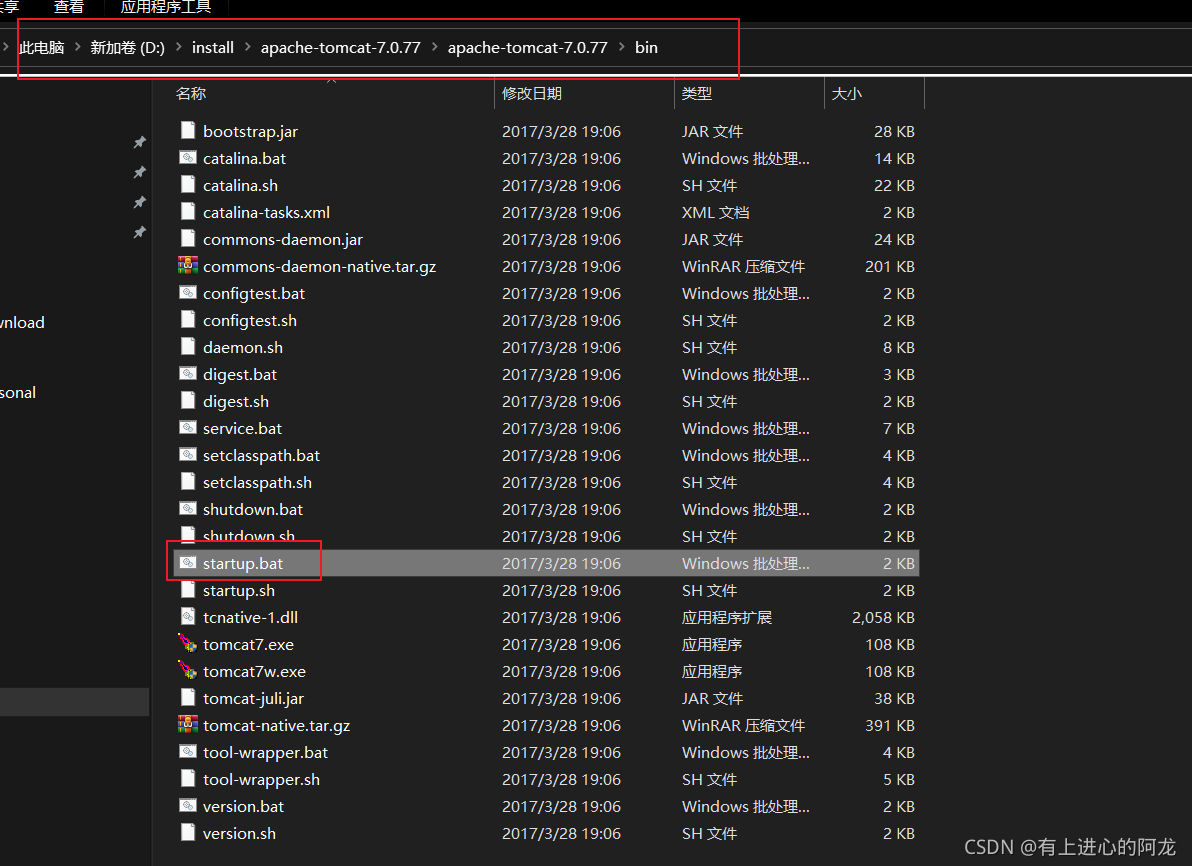This screenshot has width=1192, height=866.
Task: Click the third pin icon in the sidebar
Action: pos(140,202)
